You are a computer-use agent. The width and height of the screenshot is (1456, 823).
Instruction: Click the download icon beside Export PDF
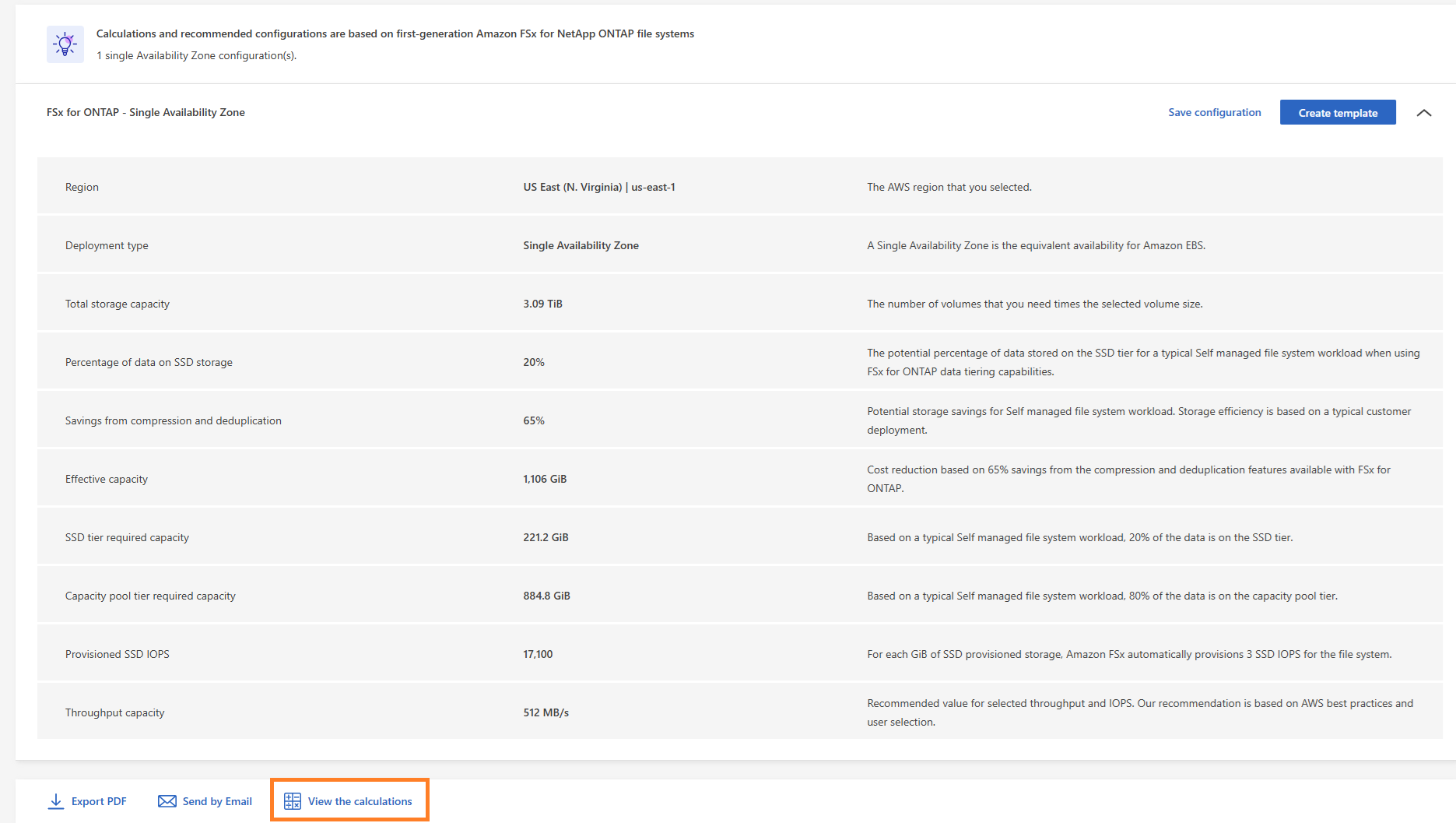click(55, 800)
